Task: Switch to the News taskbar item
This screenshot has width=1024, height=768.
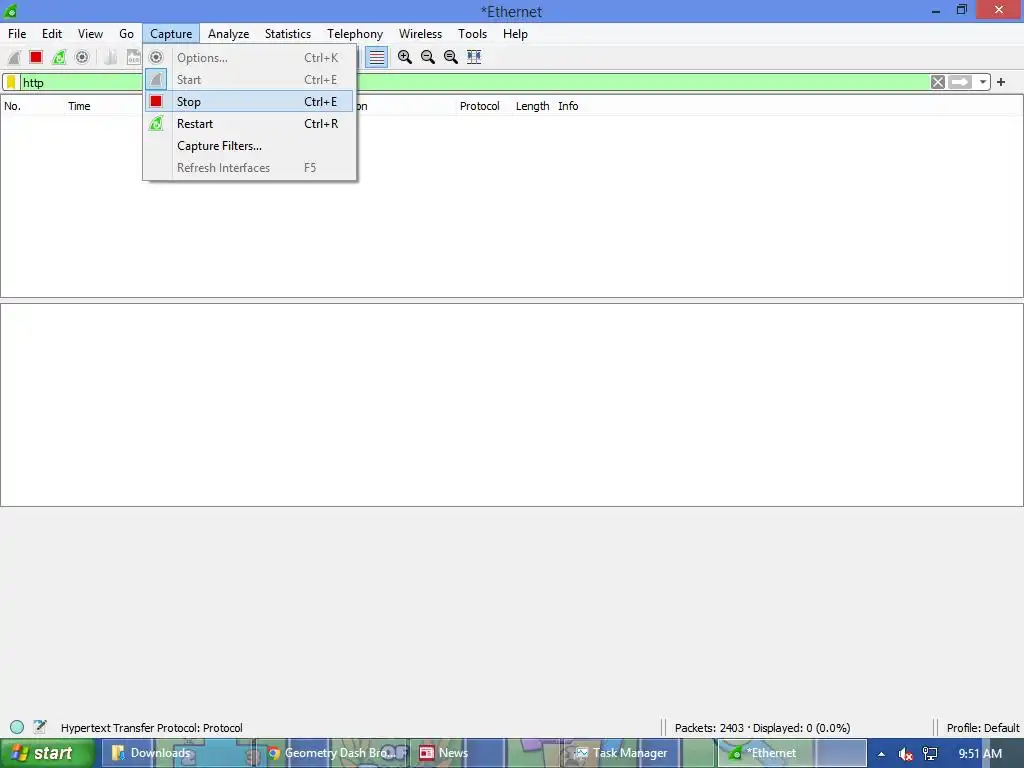Action: (485, 754)
